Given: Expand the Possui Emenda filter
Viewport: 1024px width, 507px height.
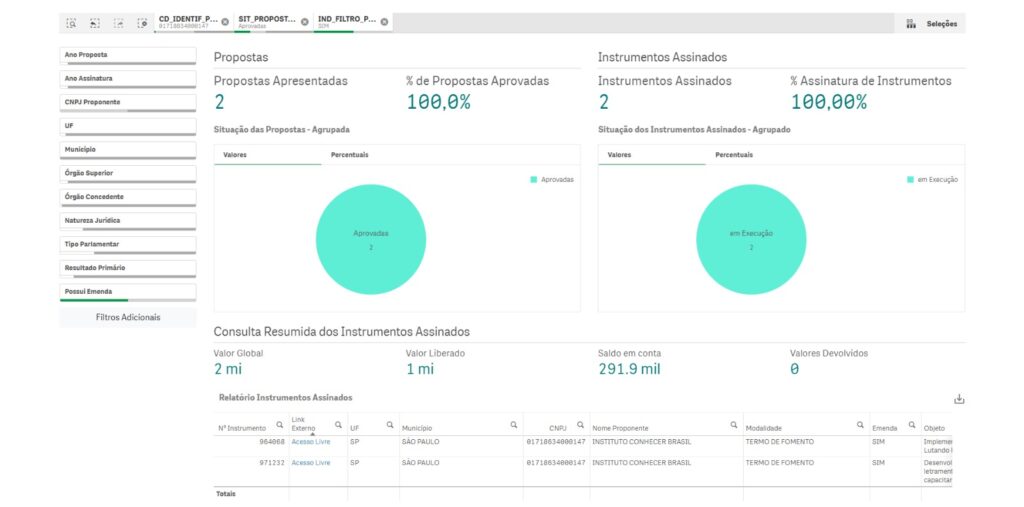Looking at the screenshot, I should [x=127, y=292].
